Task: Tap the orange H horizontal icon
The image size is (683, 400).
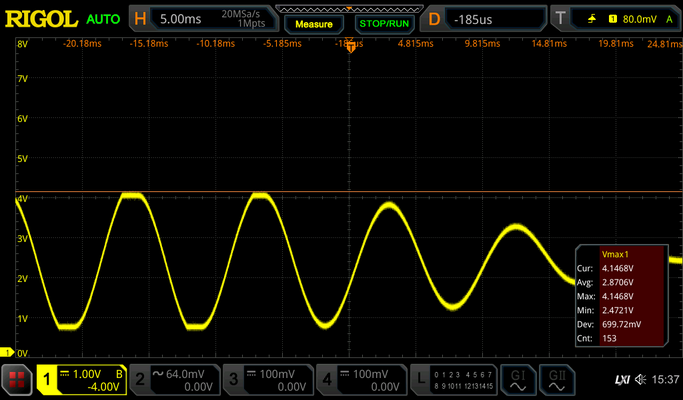Action: (x=140, y=19)
